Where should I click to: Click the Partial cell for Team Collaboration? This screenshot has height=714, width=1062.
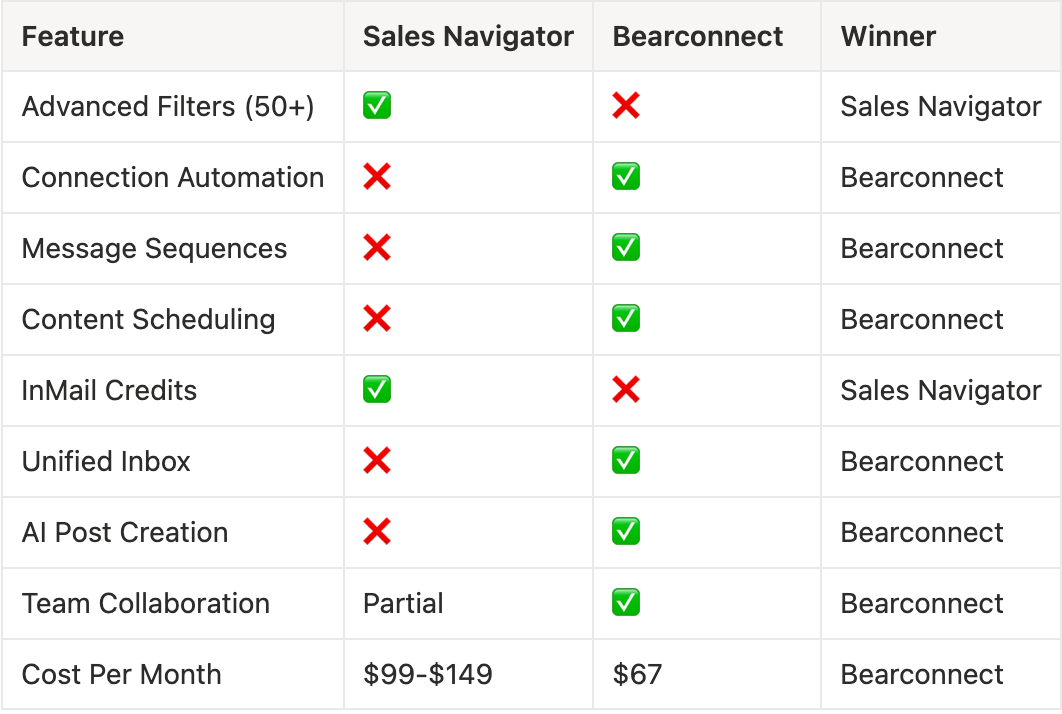(403, 603)
